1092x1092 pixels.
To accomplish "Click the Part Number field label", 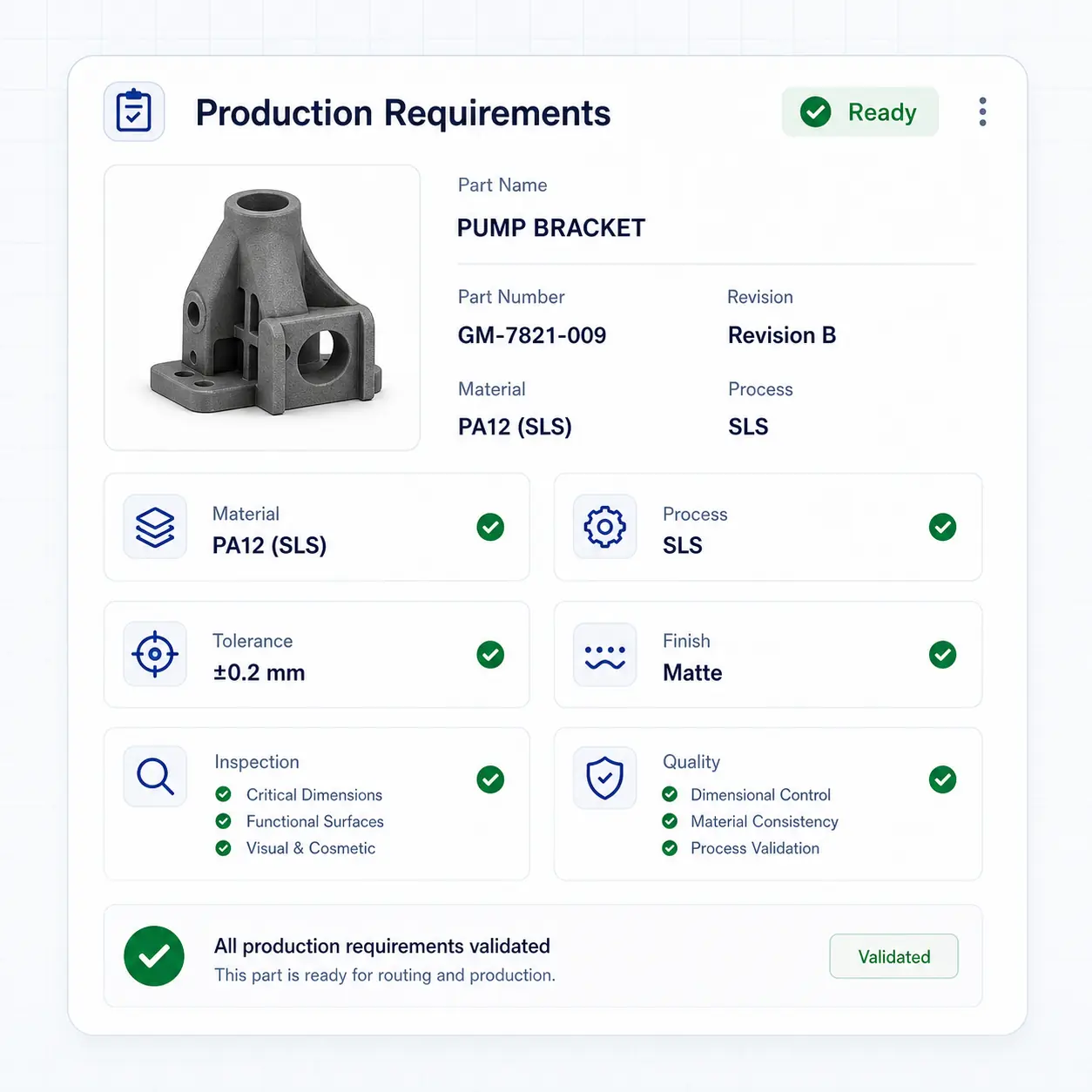I will [511, 297].
